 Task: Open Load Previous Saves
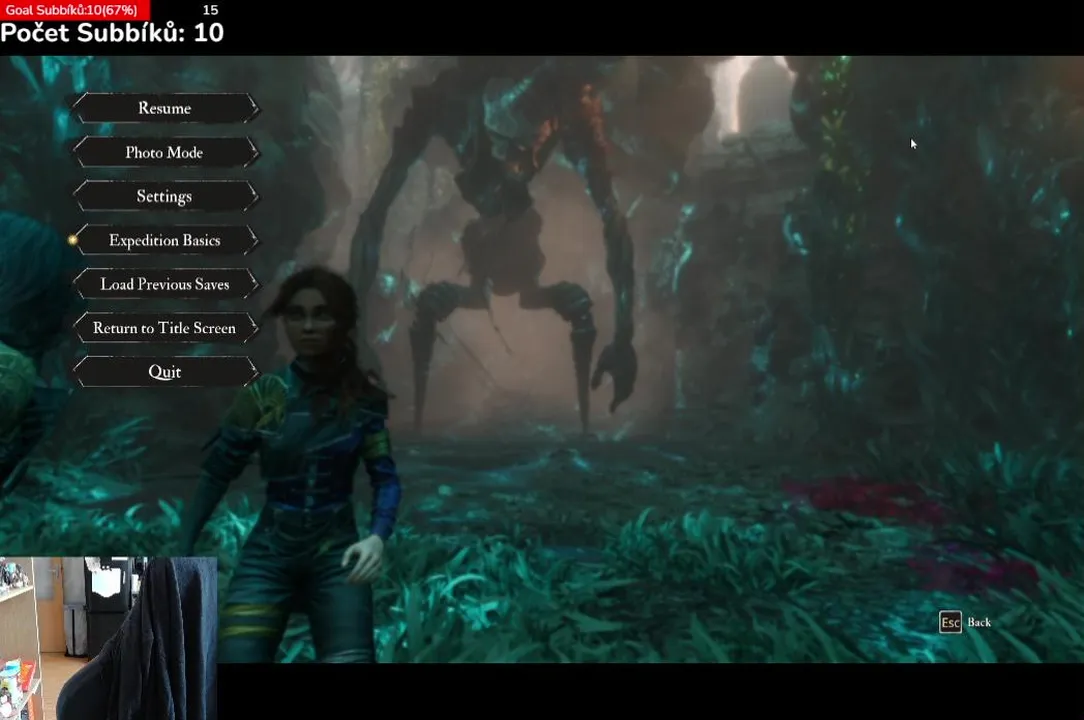(x=165, y=284)
